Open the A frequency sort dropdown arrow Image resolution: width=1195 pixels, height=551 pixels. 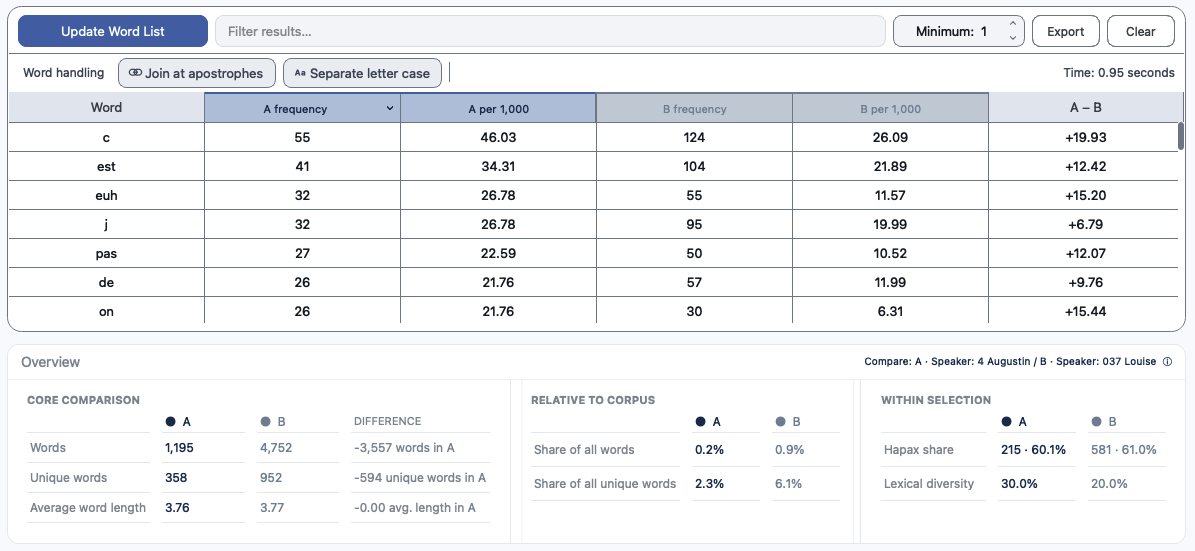tap(390, 108)
